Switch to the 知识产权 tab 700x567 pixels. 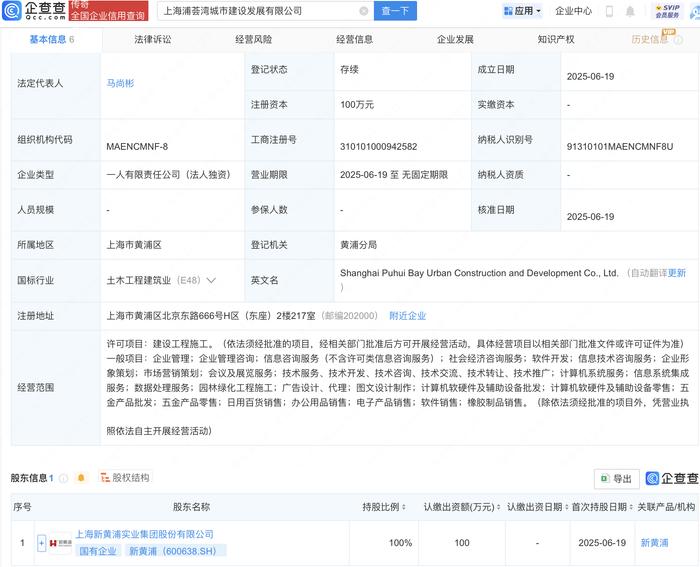[x=556, y=39]
